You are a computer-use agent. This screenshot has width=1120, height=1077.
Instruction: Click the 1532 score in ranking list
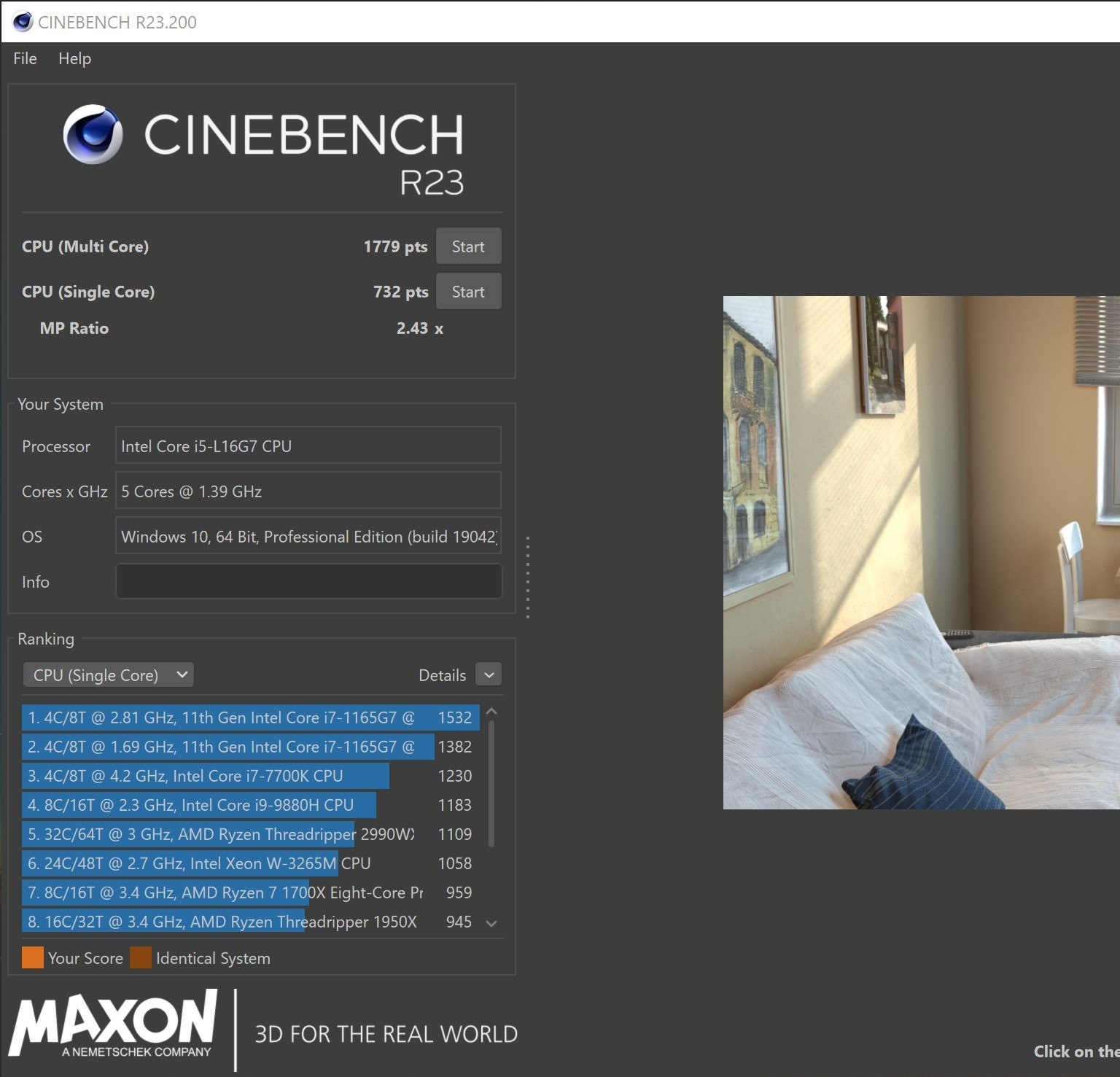455,718
